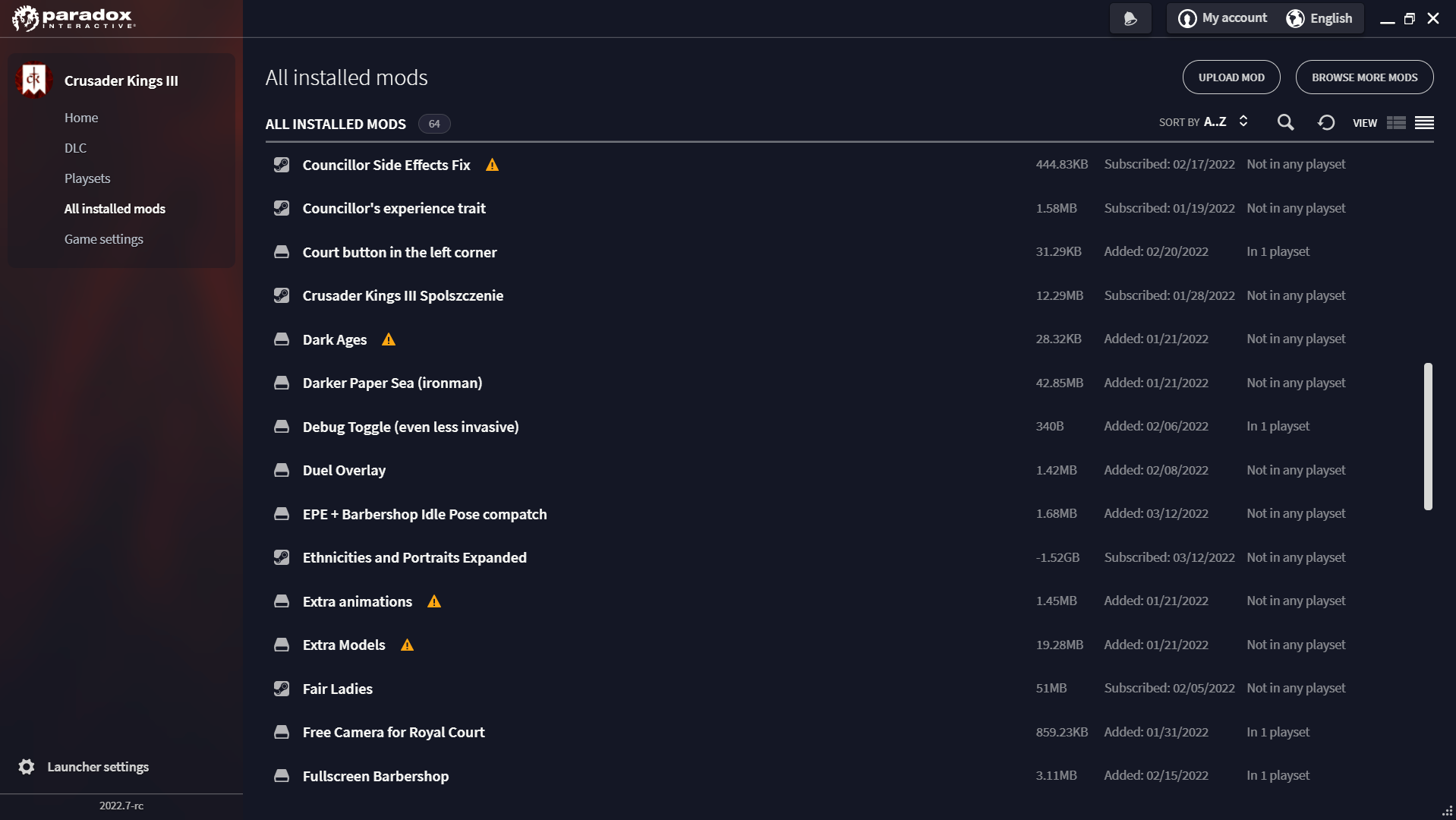This screenshot has height=820, width=1456.
Task: Click the warning icon next to Extra Models
Action: tap(408, 645)
